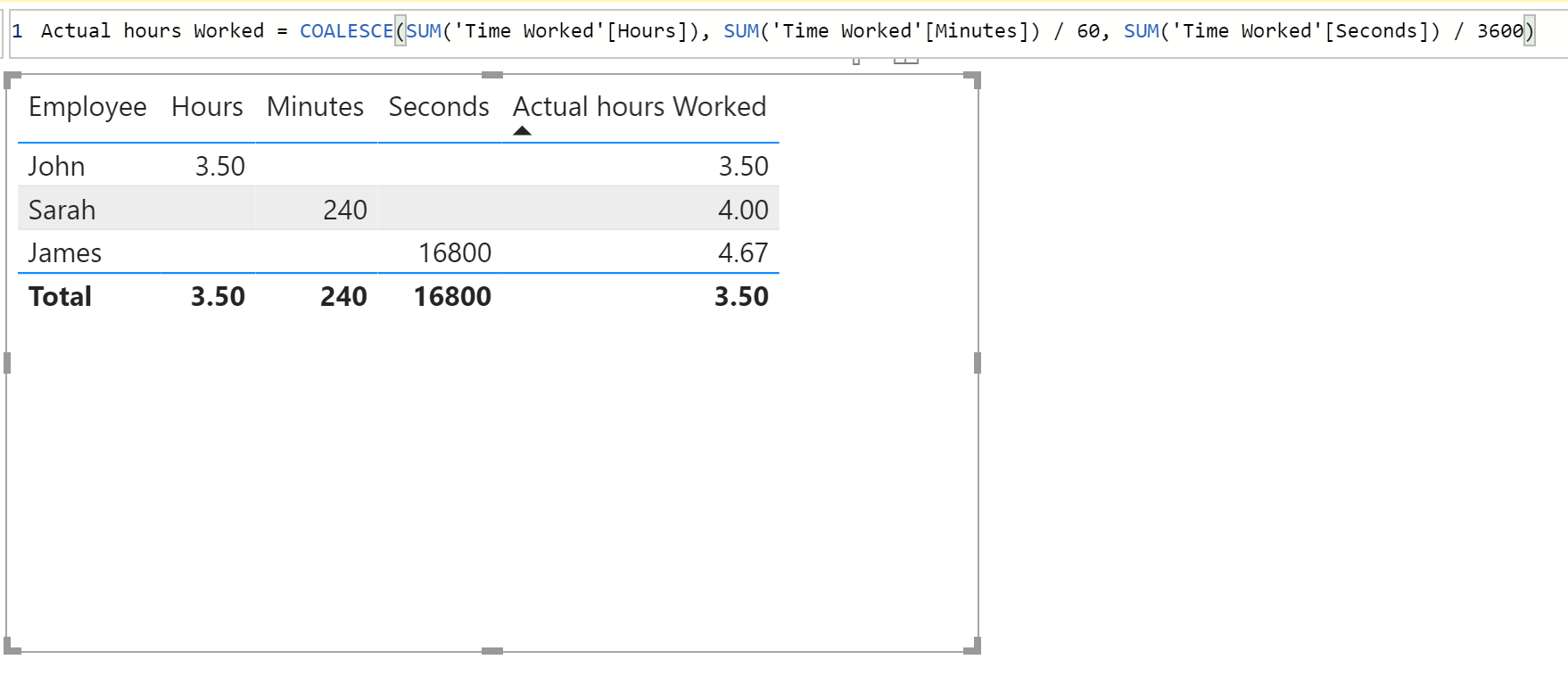Click the visual's bottom-right corner handle
Screen dimensions: 1568x676
(x=974, y=647)
